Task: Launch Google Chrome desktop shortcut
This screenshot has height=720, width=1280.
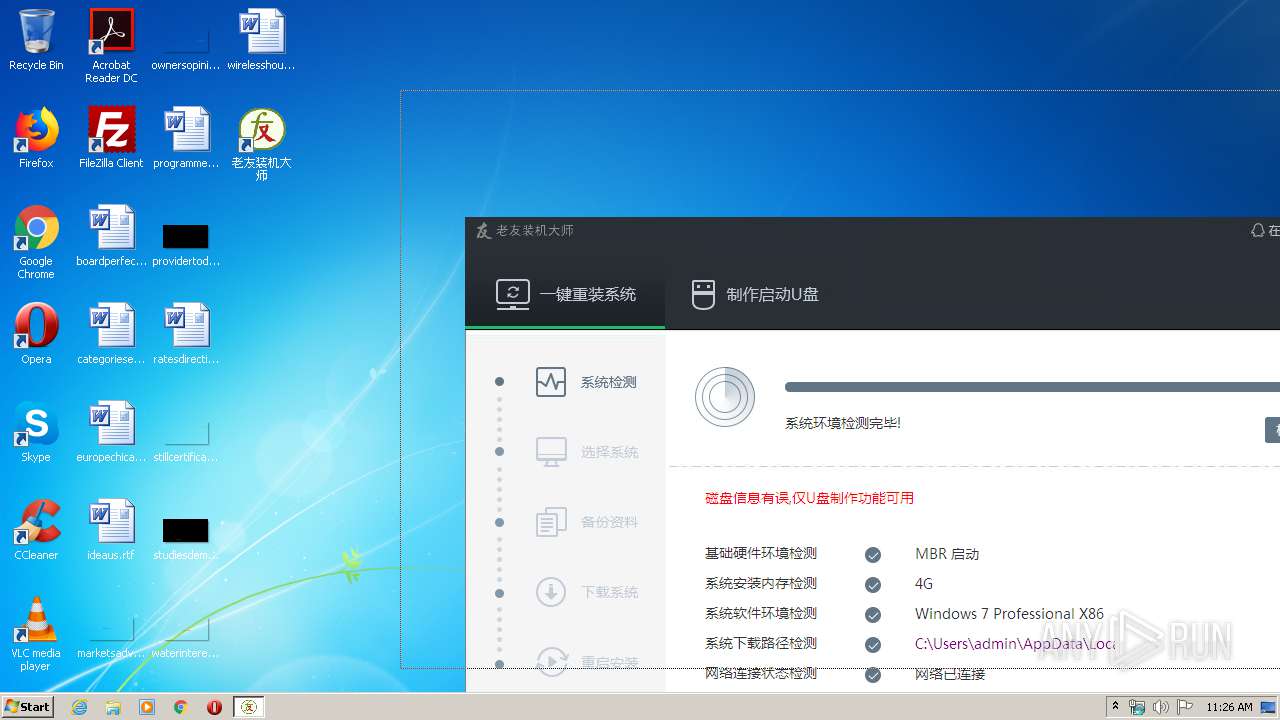Action: (x=36, y=242)
